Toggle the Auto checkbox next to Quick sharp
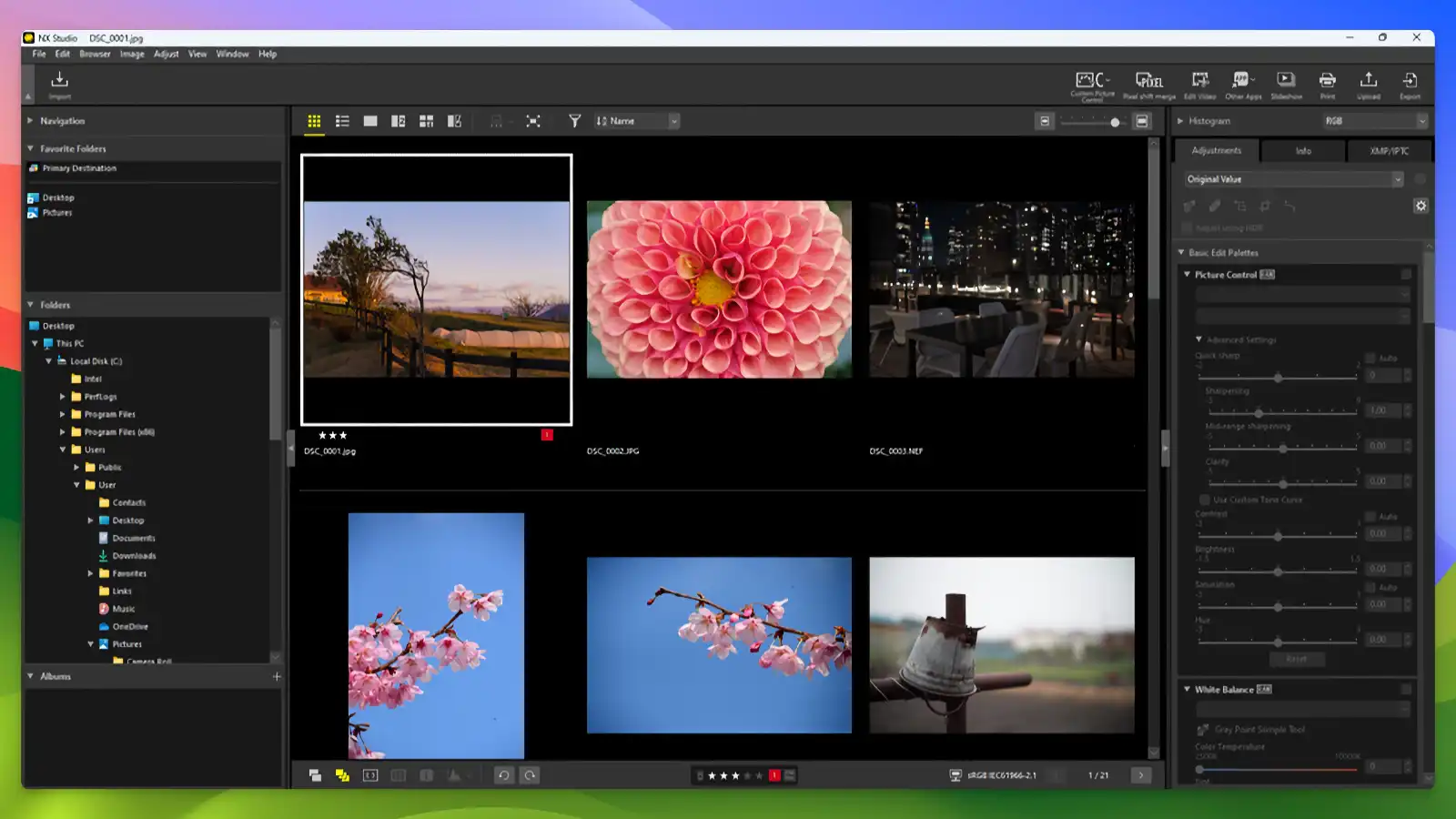 tap(1370, 358)
